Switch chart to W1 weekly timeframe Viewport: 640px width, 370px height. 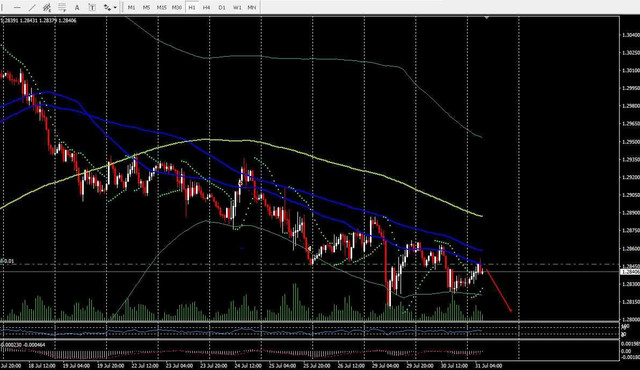point(237,7)
